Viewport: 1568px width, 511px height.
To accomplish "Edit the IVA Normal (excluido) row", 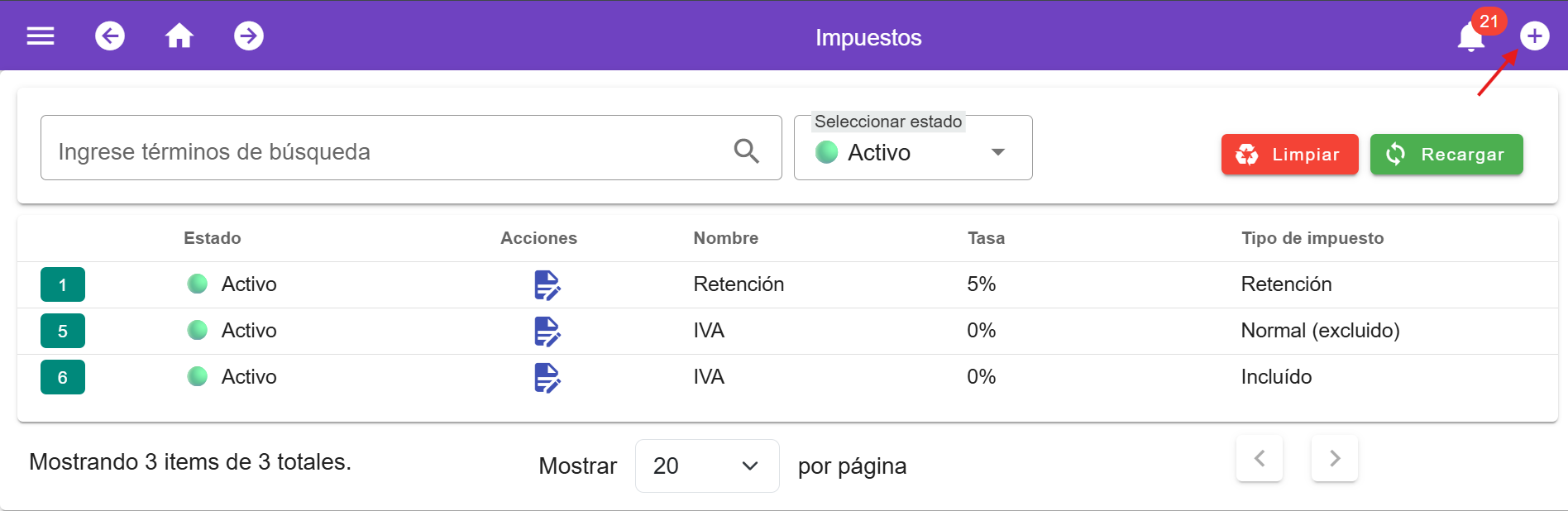I will pos(547,332).
